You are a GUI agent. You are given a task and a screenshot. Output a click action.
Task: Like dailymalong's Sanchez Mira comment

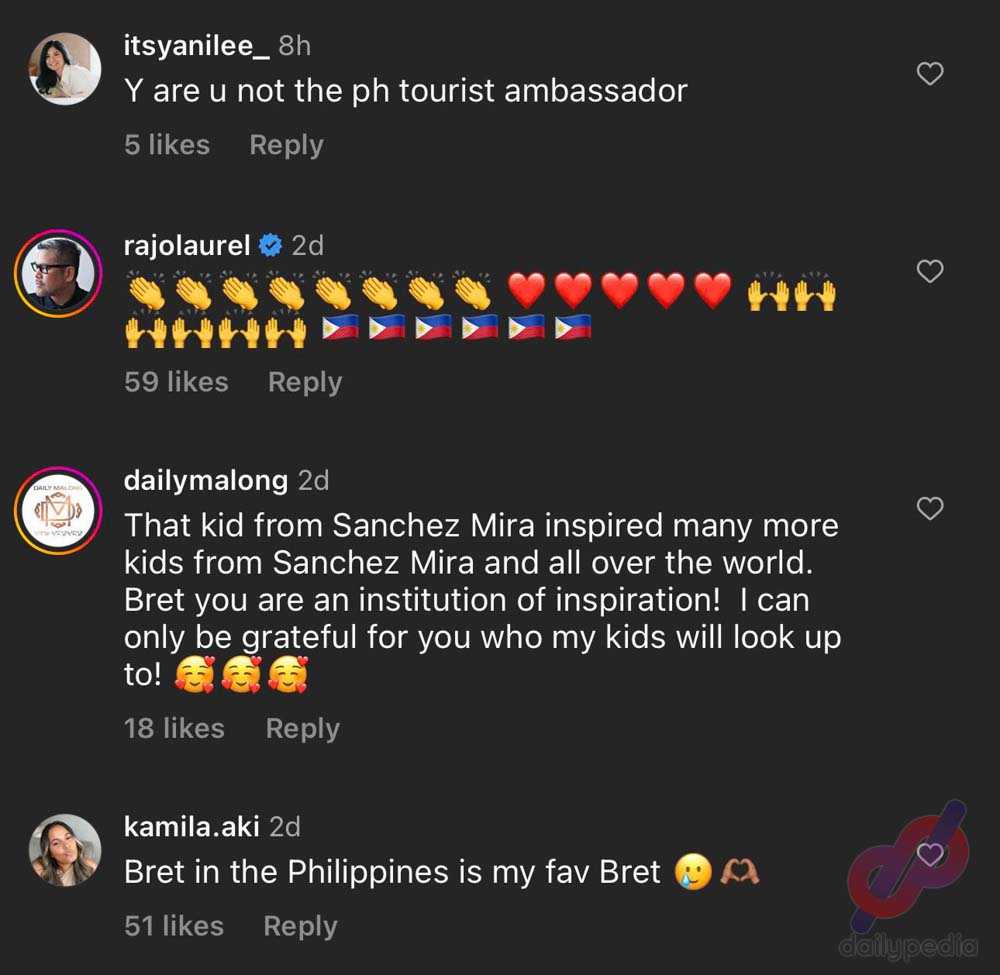930,508
